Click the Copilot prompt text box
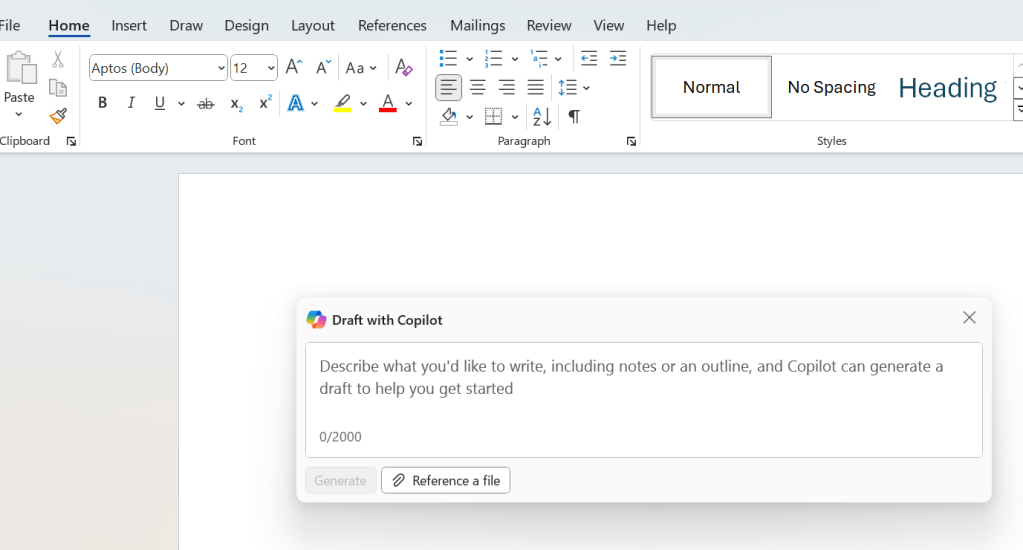The width and height of the screenshot is (1023, 550). [x=644, y=400]
